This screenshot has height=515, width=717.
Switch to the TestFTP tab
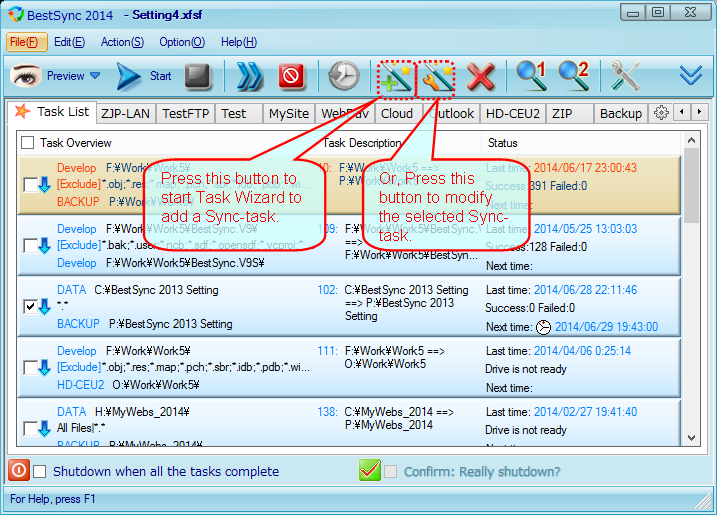186,113
